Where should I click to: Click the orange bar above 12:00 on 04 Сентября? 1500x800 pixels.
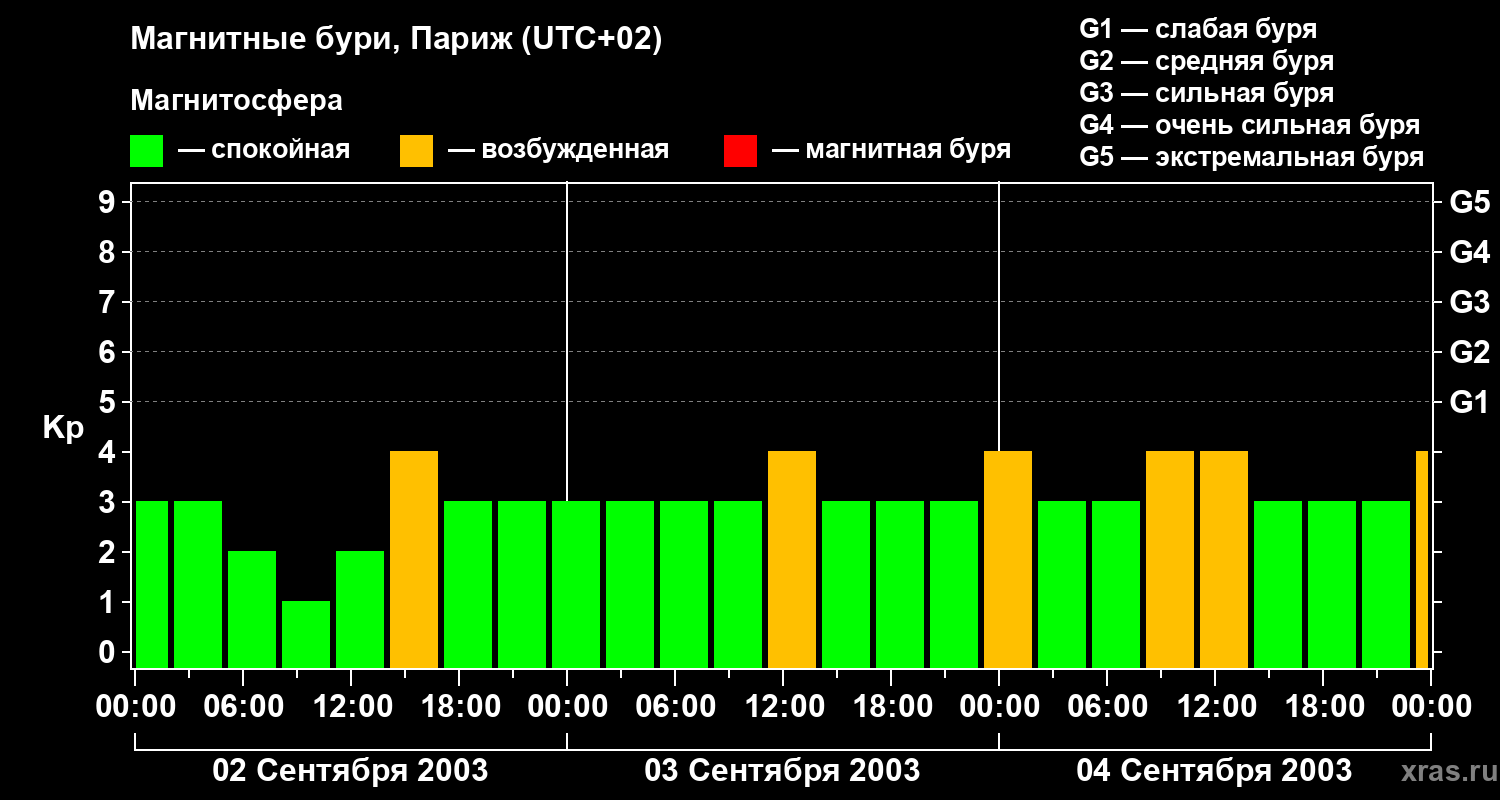tap(1224, 559)
